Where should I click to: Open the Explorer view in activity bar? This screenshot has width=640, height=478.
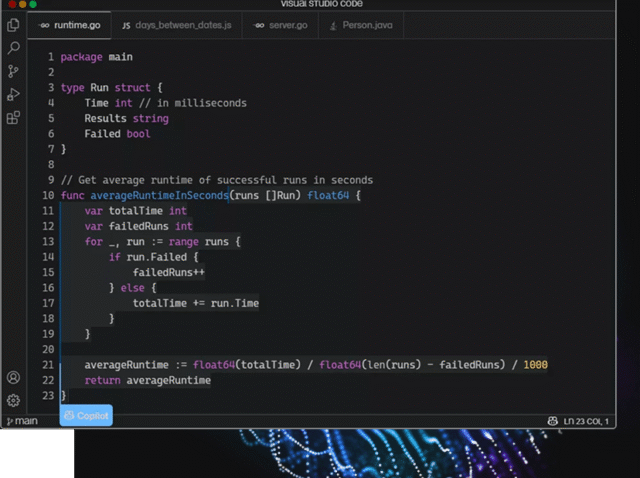(x=13, y=24)
